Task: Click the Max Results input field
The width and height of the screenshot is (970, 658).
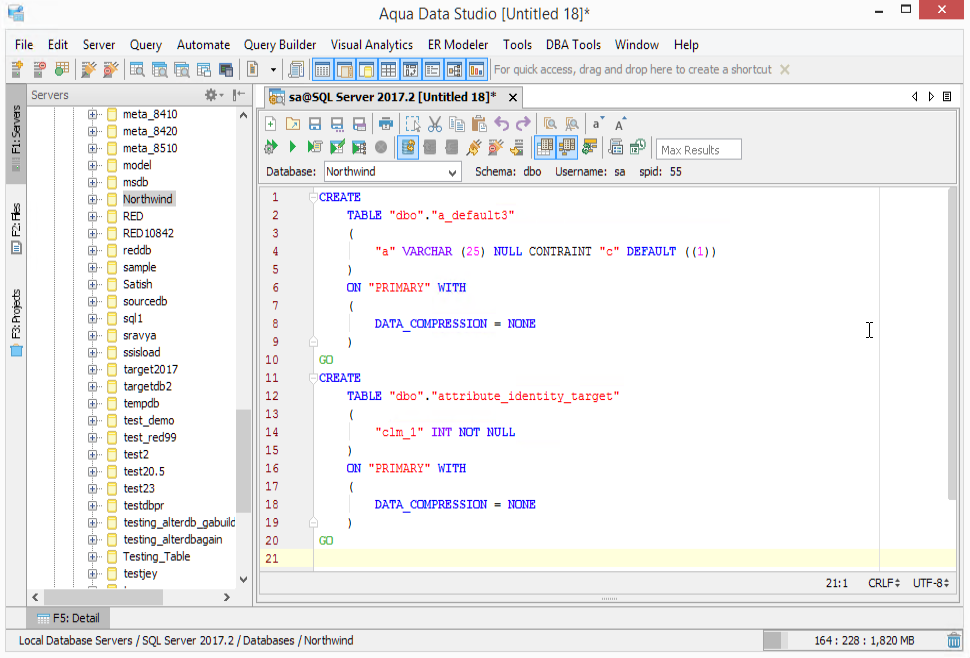Action: pyautogui.click(x=698, y=150)
